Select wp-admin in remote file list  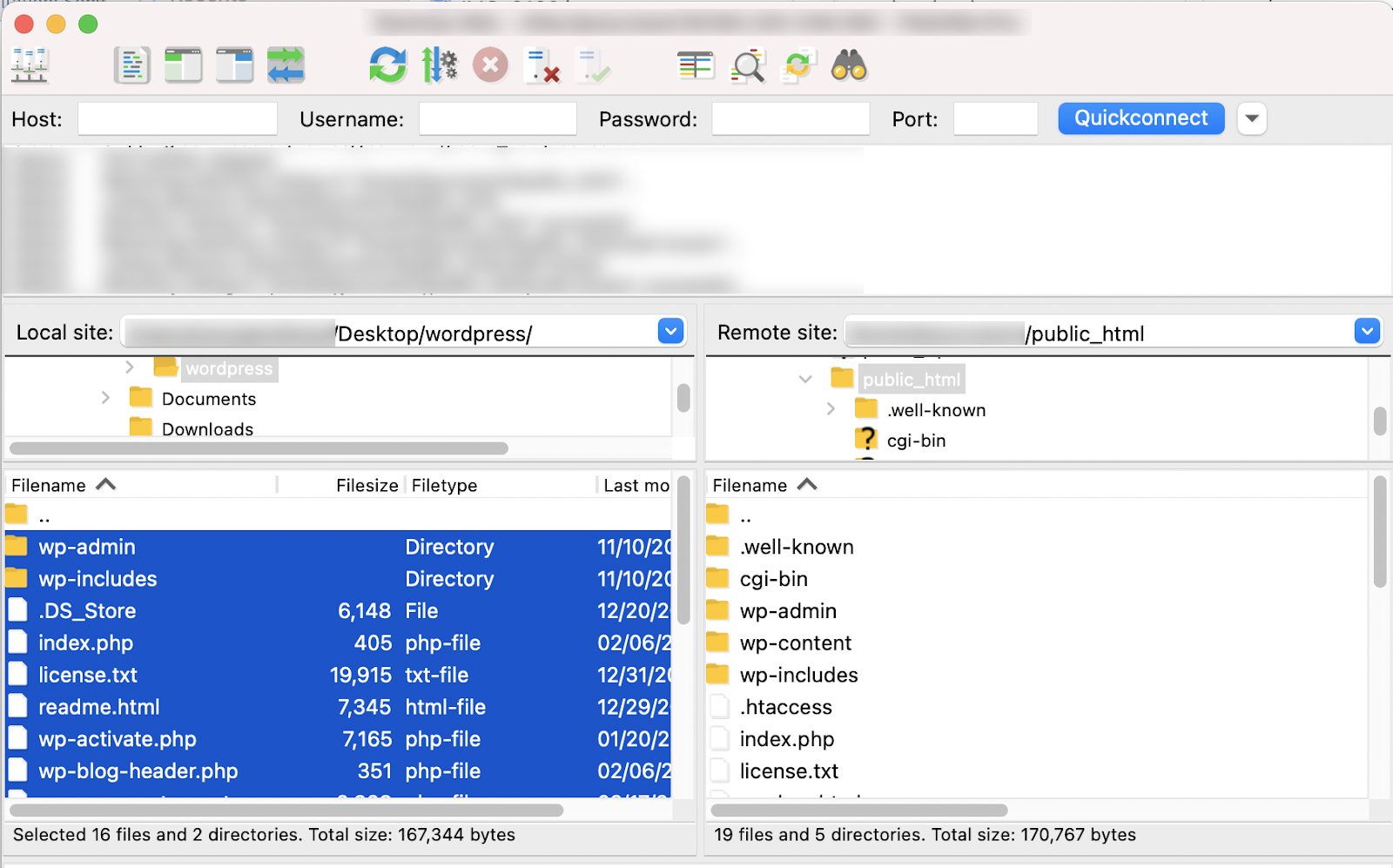coord(1036,611)
